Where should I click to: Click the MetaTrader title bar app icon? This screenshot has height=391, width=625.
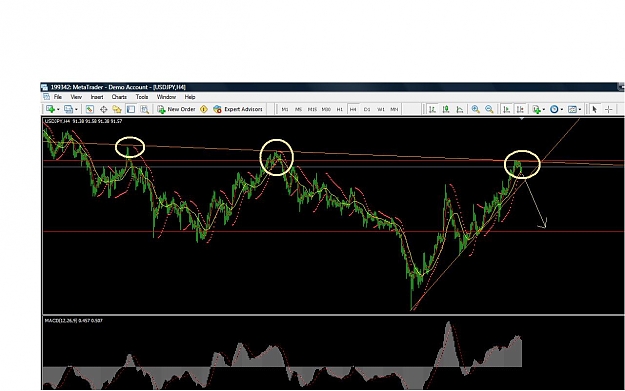point(45,87)
